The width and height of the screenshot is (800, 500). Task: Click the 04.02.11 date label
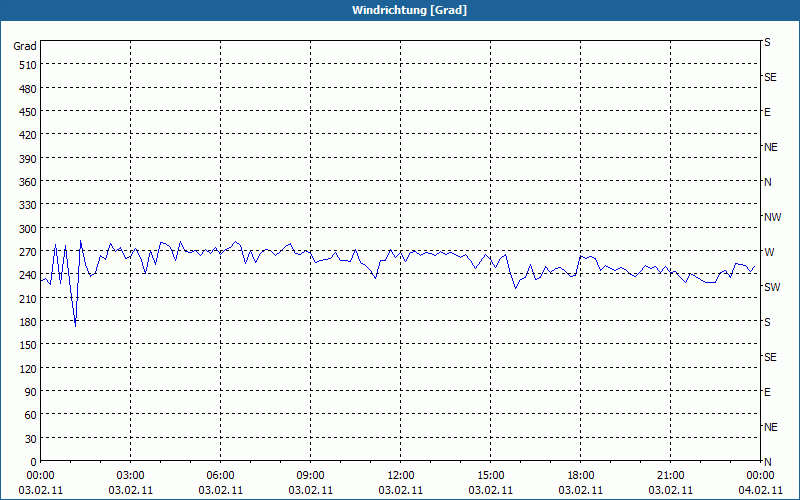point(760,490)
